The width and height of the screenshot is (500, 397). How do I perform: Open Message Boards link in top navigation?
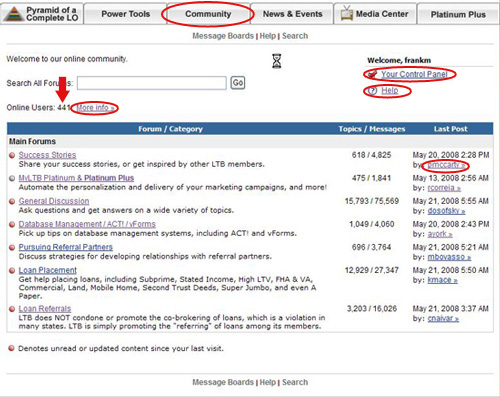click(x=223, y=36)
